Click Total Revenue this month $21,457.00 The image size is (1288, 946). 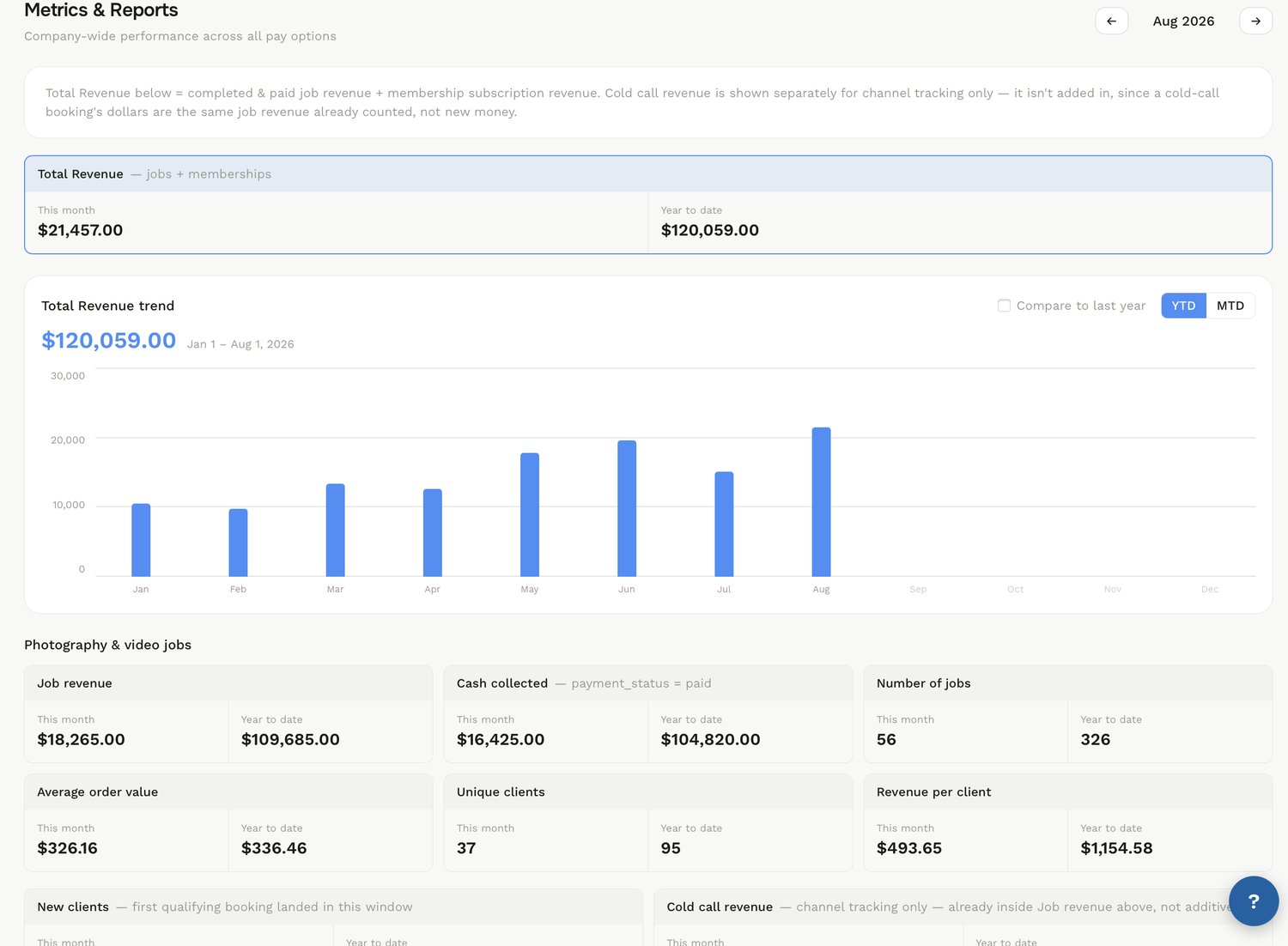point(81,230)
